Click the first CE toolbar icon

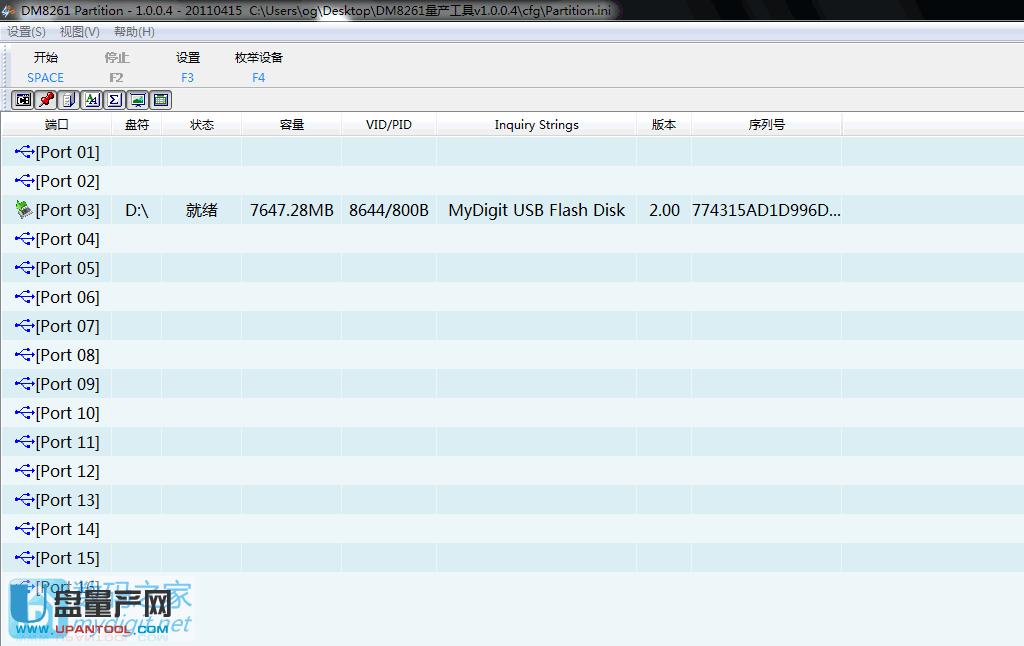tap(22, 100)
